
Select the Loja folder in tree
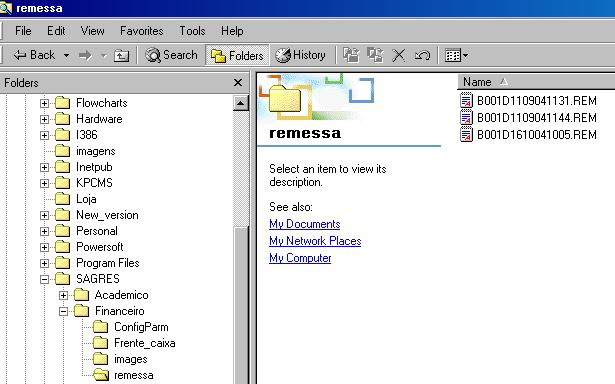coord(86,199)
